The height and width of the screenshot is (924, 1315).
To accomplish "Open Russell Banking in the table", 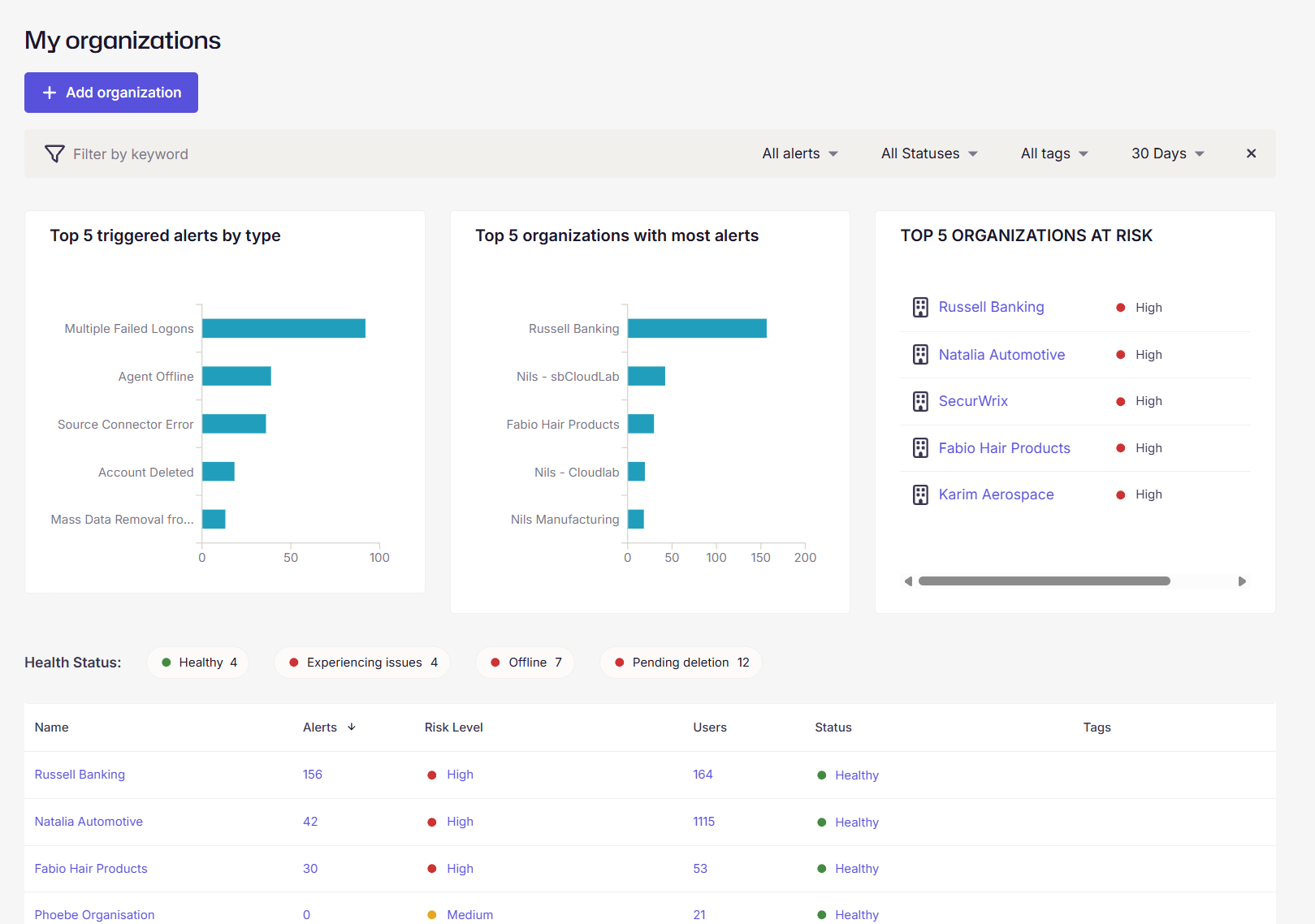I will pyautogui.click(x=80, y=775).
